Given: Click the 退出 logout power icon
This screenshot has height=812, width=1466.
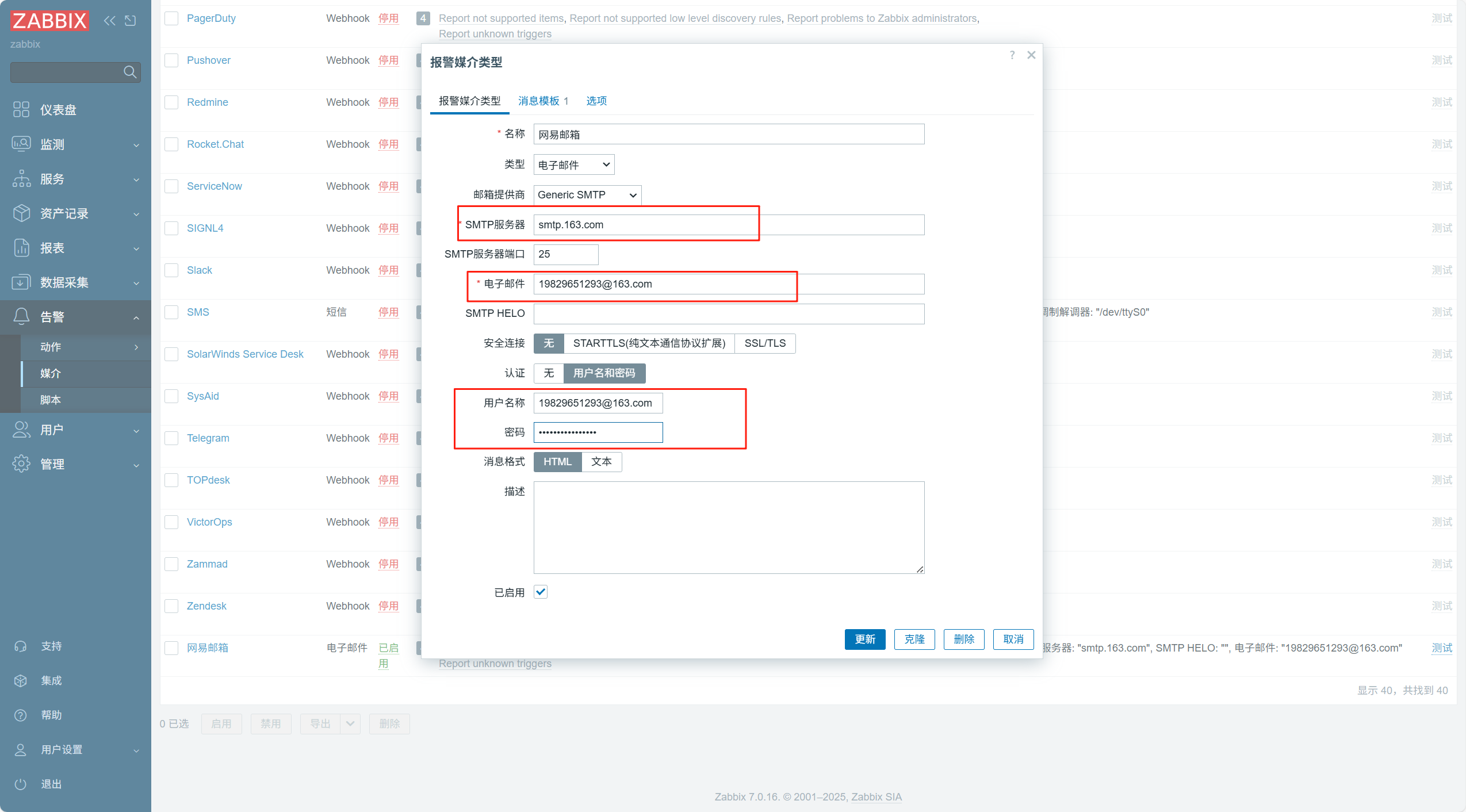Looking at the screenshot, I should pyautogui.click(x=21, y=784).
